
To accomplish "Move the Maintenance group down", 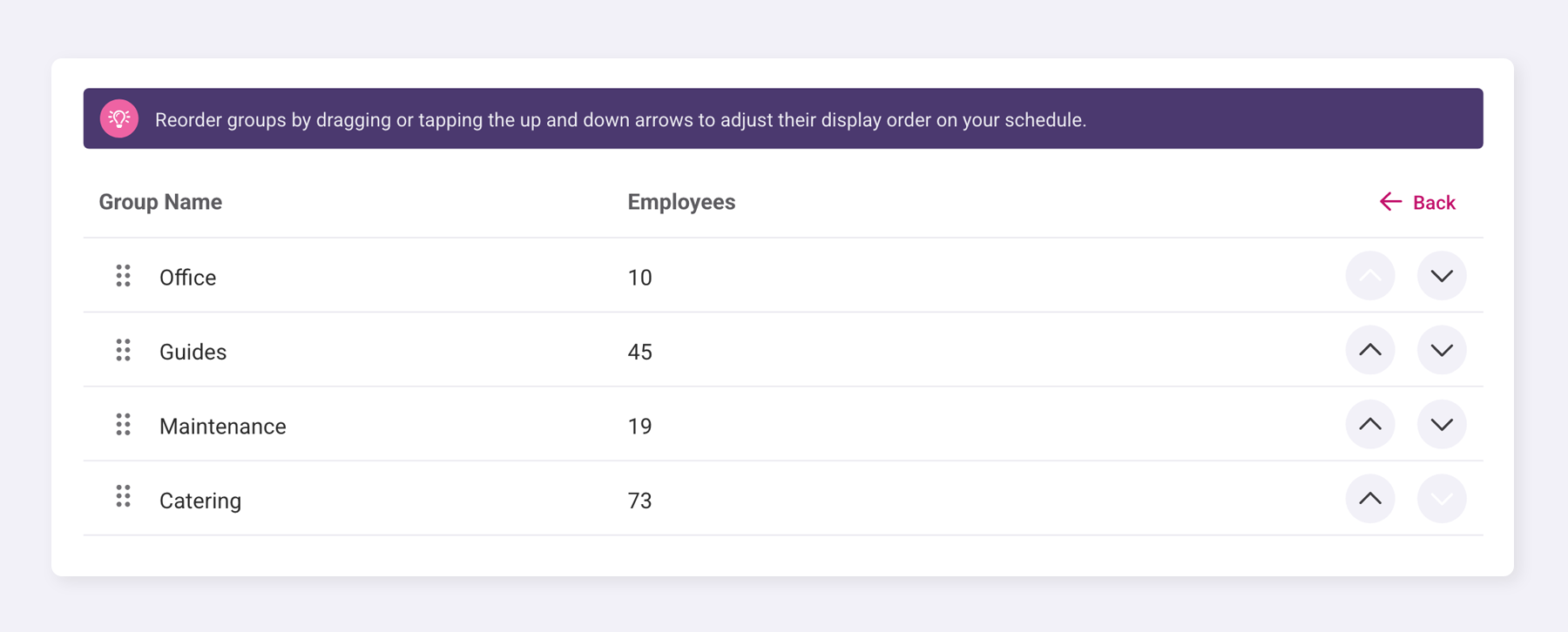I will click(x=1442, y=425).
